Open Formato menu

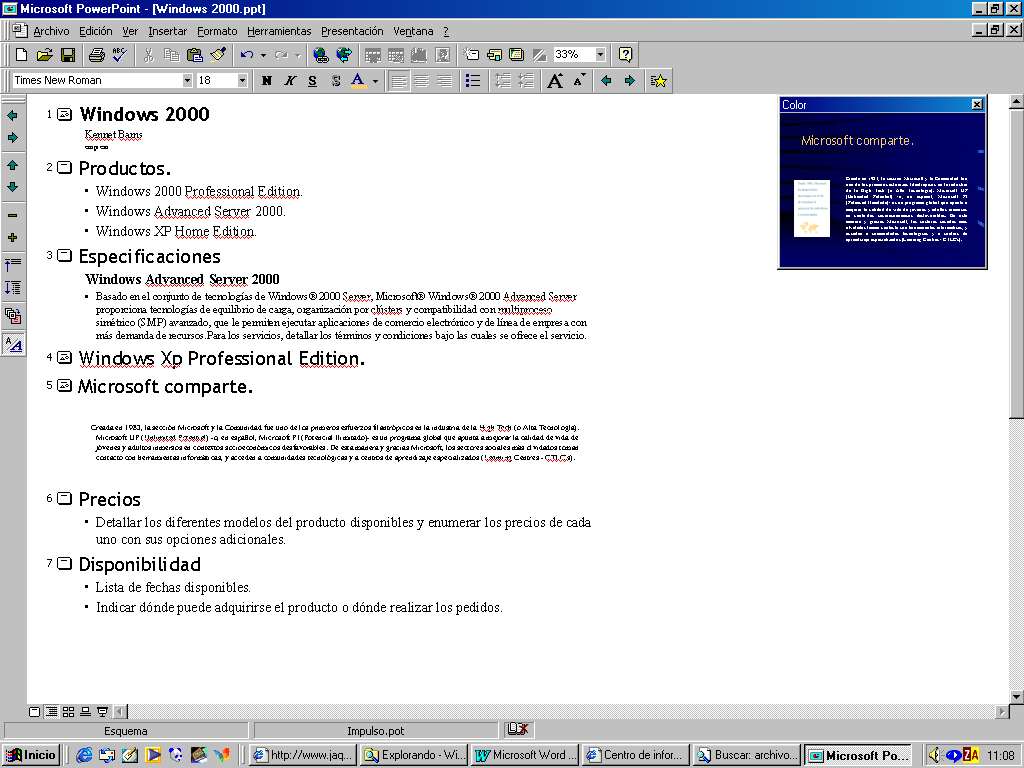click(x=217, y=31)
